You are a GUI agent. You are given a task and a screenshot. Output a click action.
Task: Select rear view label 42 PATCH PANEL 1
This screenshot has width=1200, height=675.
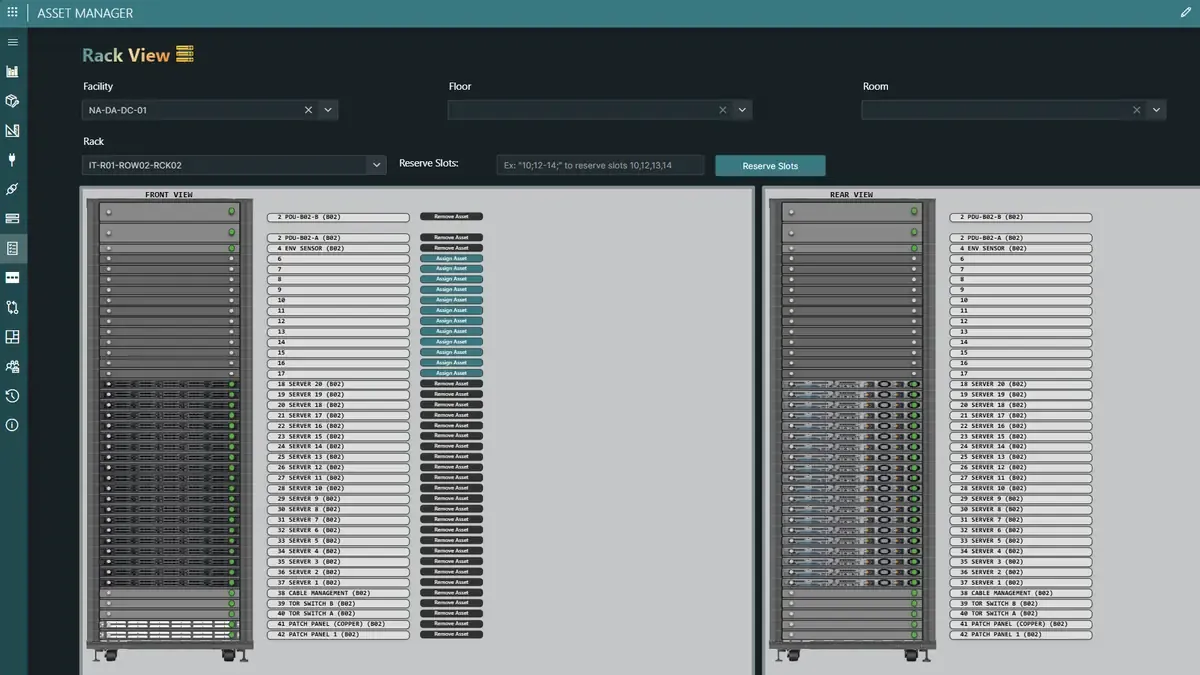(x=1021, y=634)
